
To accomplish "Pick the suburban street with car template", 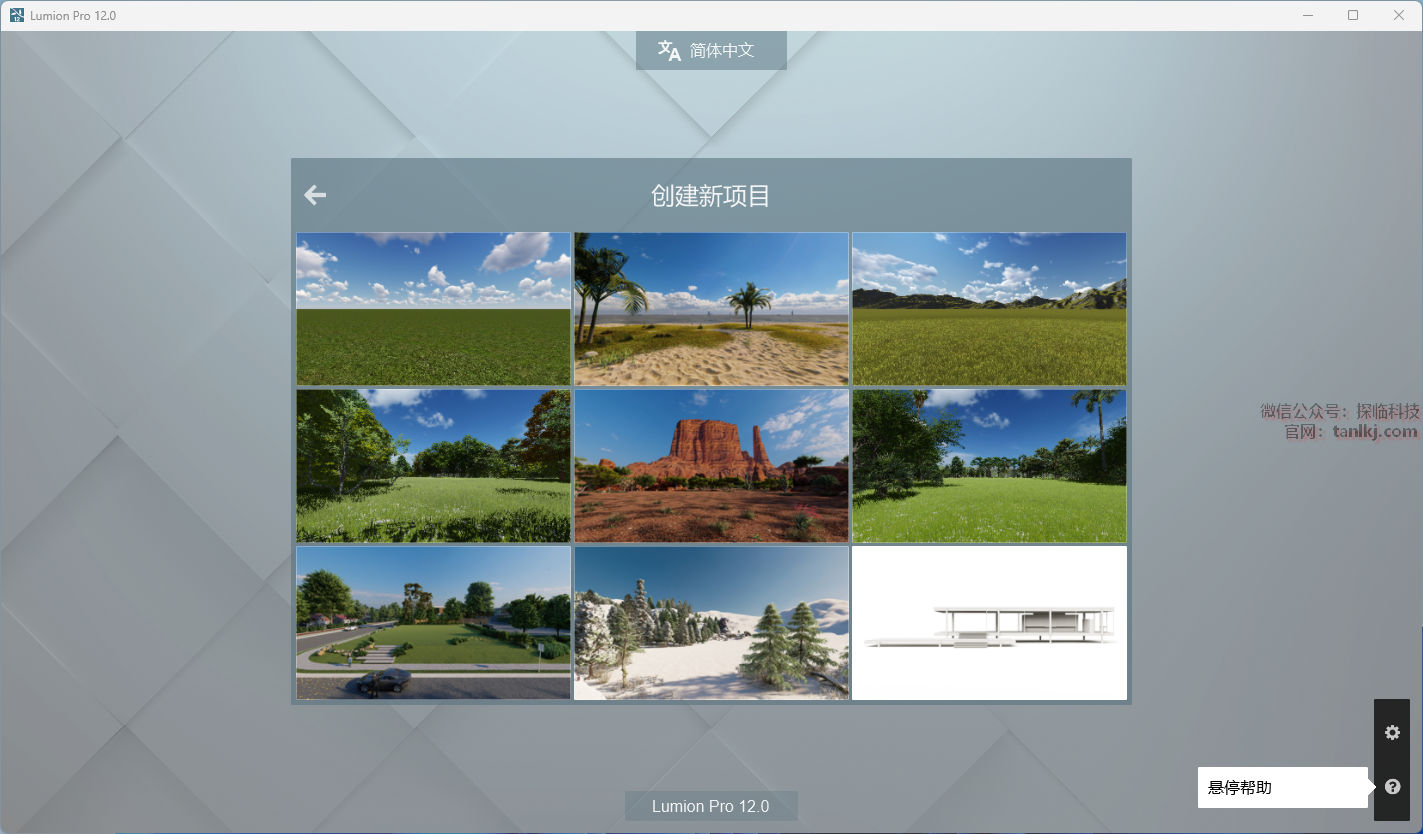I will [433, 623].
